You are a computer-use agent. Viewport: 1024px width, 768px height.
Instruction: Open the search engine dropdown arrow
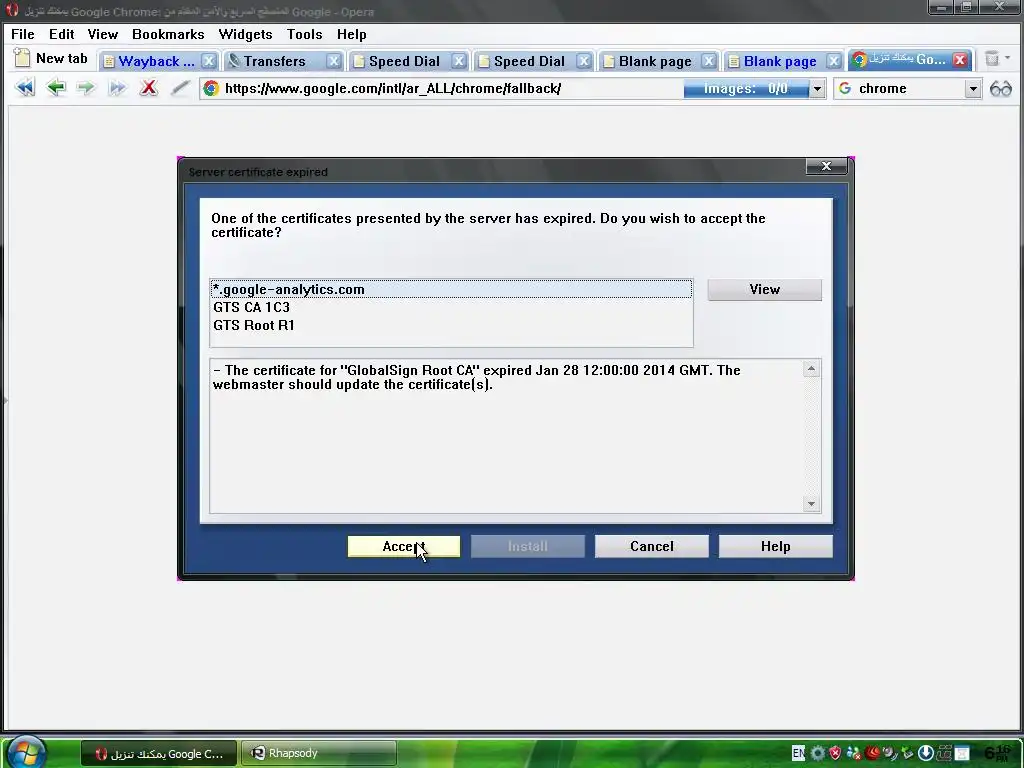[973, 88]
